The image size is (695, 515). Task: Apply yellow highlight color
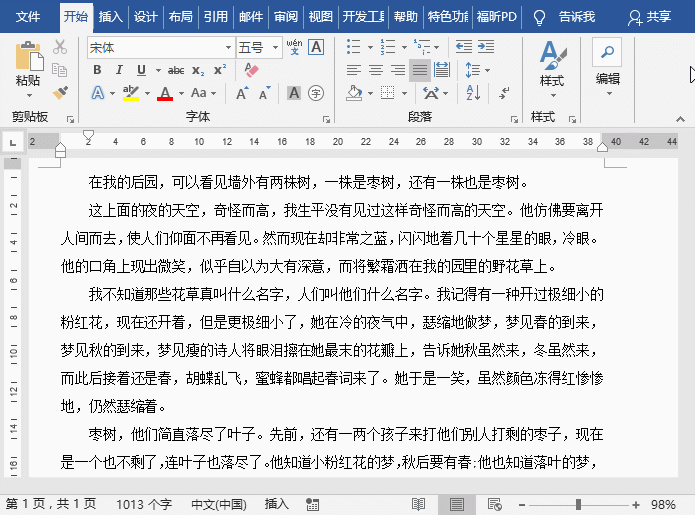tap(131, 93)
